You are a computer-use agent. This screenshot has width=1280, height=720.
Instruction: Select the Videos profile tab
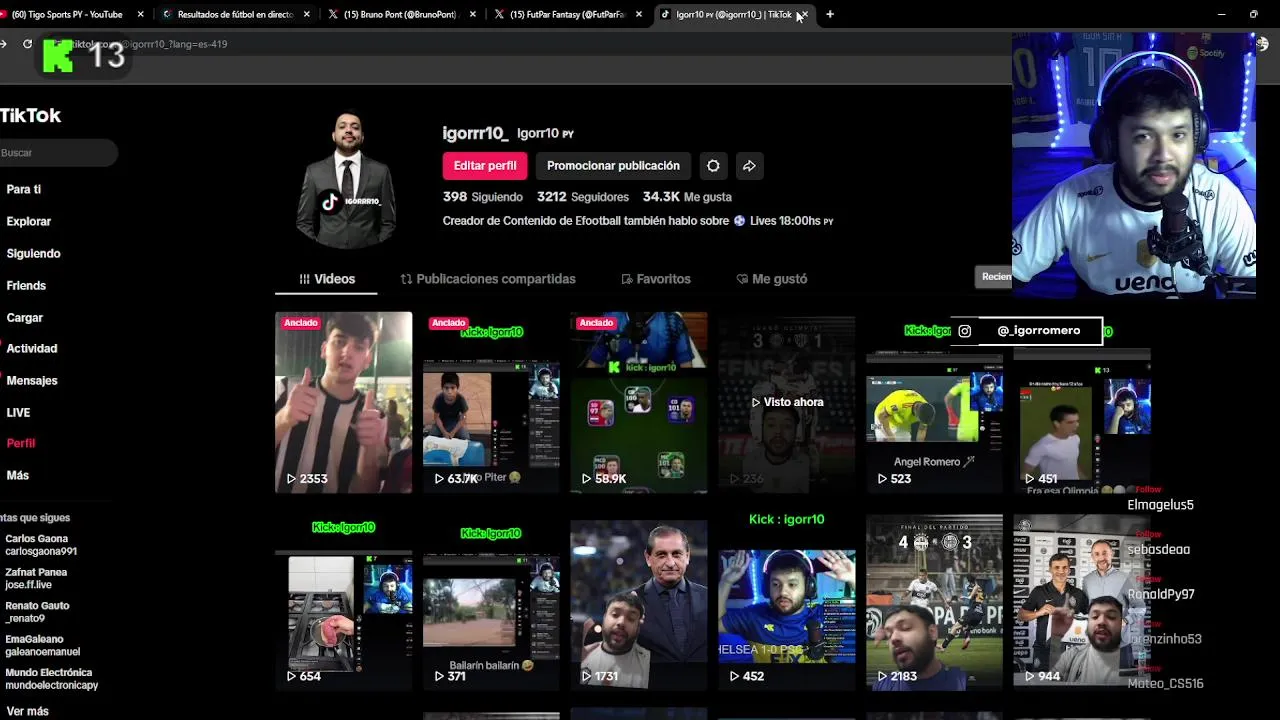(x=327, y=279)
